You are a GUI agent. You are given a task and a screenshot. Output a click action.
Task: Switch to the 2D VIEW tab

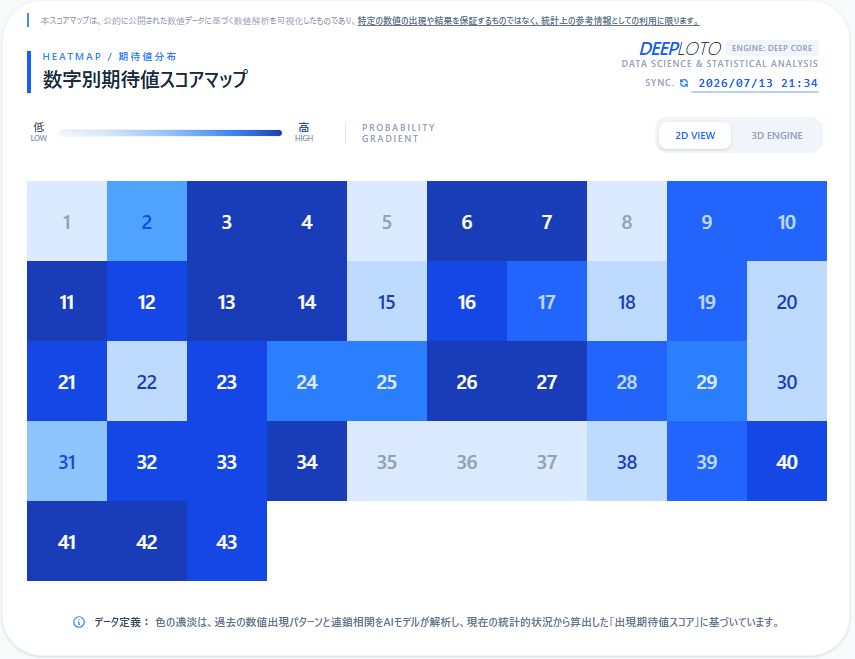click(695, 136)
